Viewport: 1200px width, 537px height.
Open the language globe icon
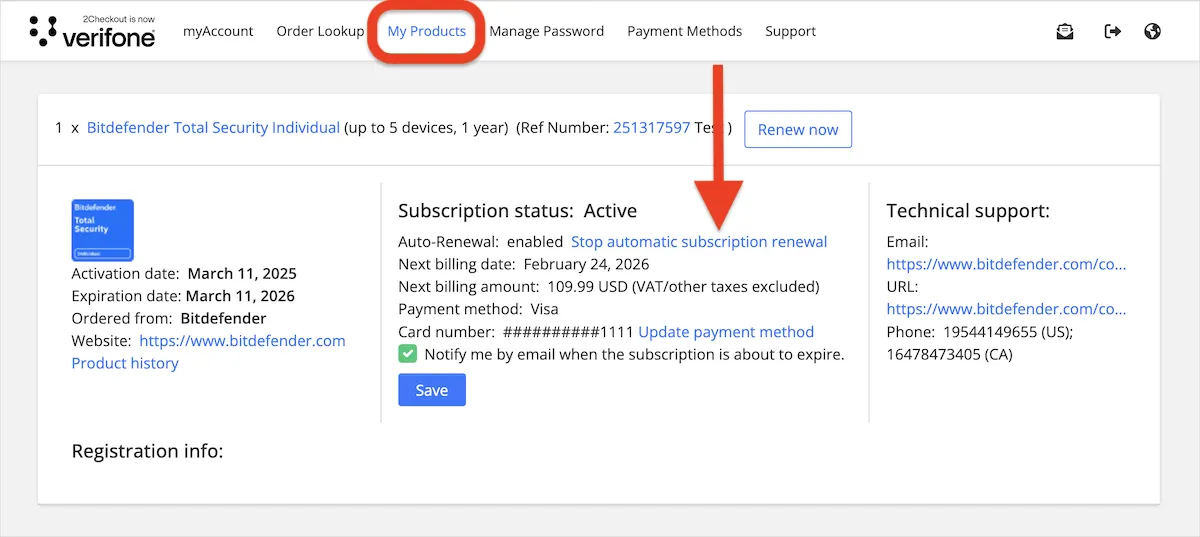click(1152, 31)
